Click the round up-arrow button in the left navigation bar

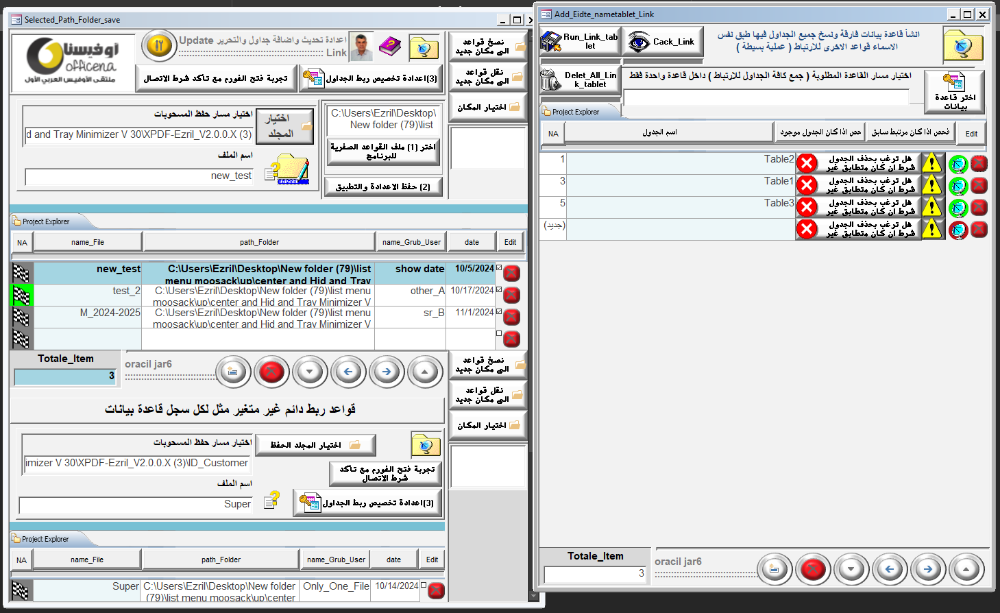click(x=425, y=371)
